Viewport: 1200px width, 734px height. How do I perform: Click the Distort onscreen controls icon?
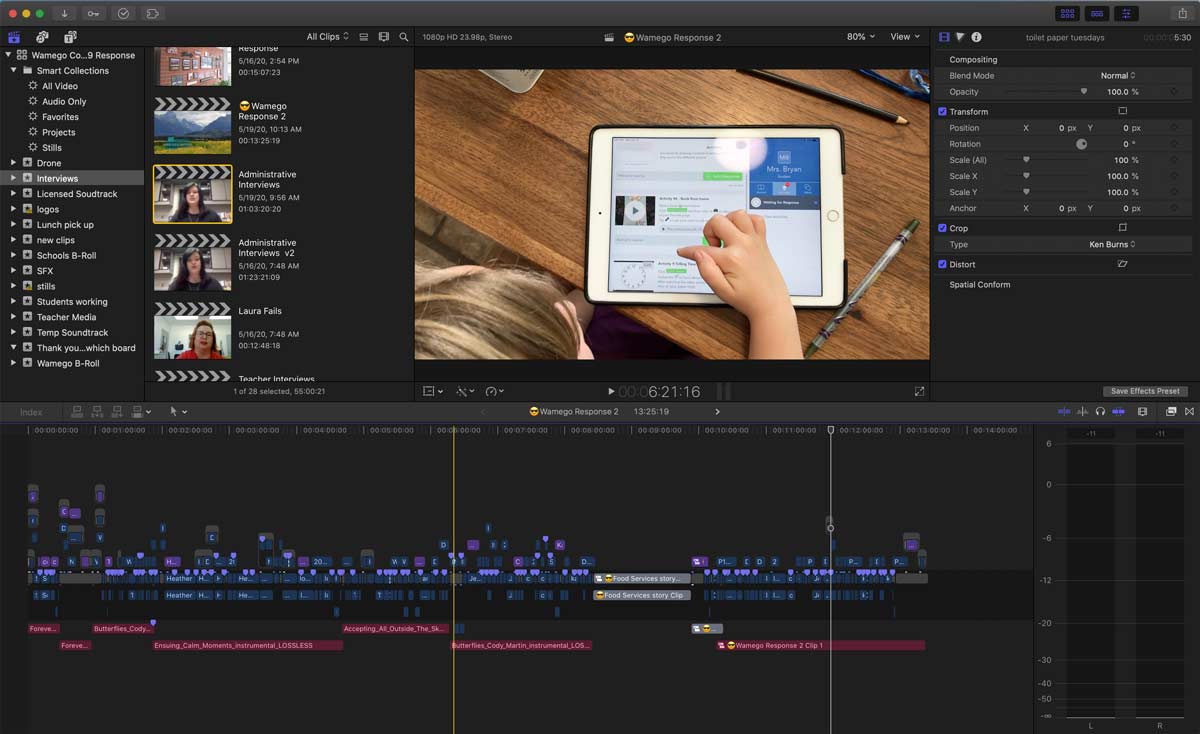[1122, 264]
